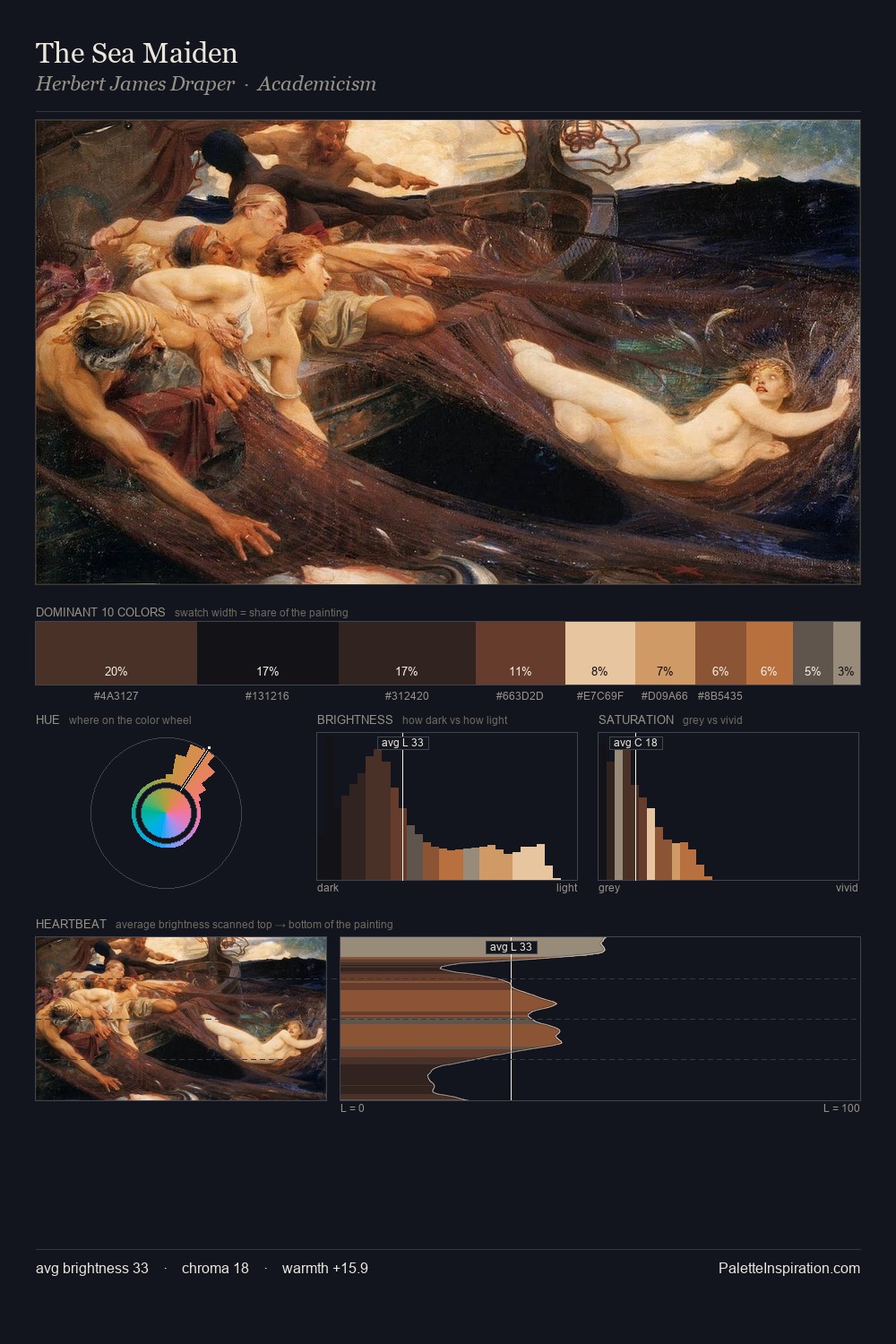Click 'swatch width = share of the painting' caption
This screenshot has height=1344, width=896.
click(x=262, y=613)
